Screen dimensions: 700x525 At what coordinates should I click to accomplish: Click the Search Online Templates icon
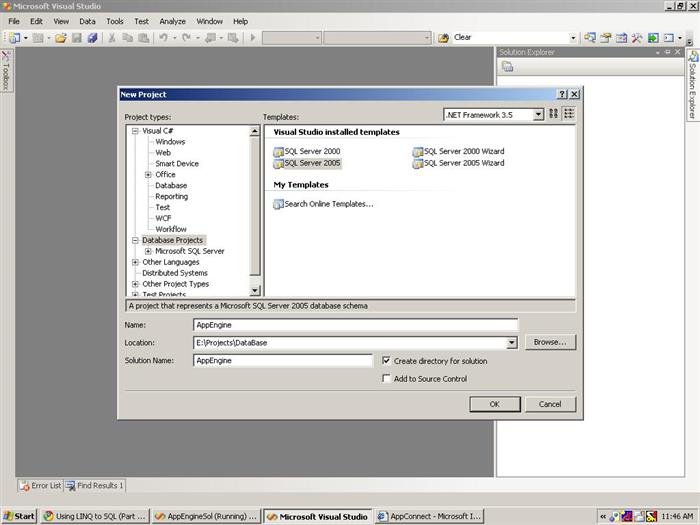point(278,204)
